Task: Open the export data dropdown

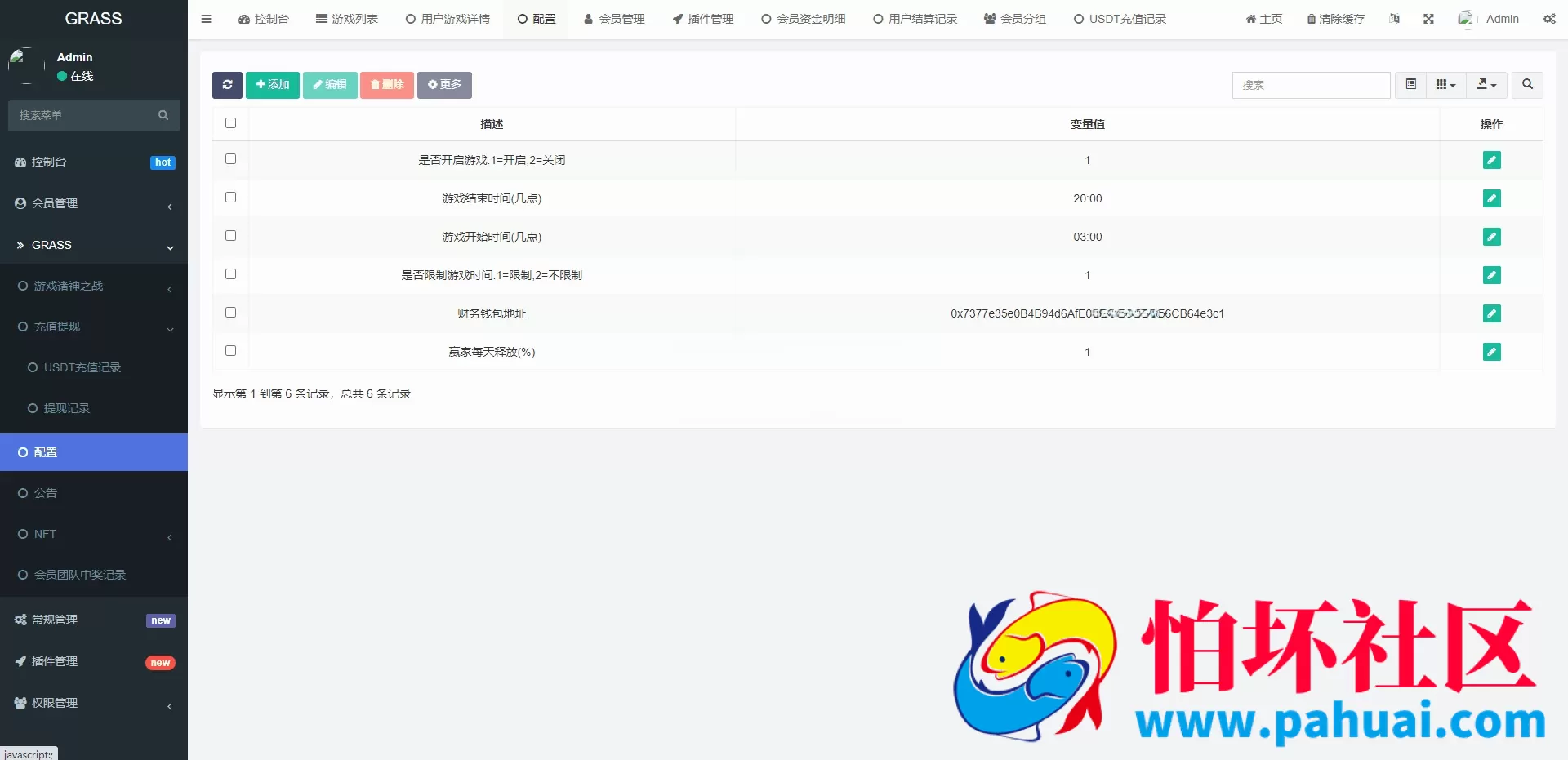Action: pos(1486,85)
